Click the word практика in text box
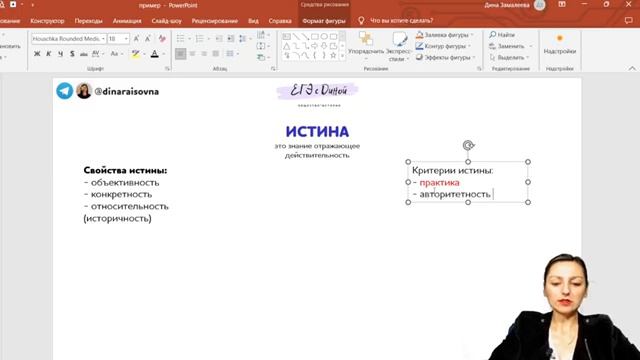Viewport: 640px width, 360px height. point(439,182)
